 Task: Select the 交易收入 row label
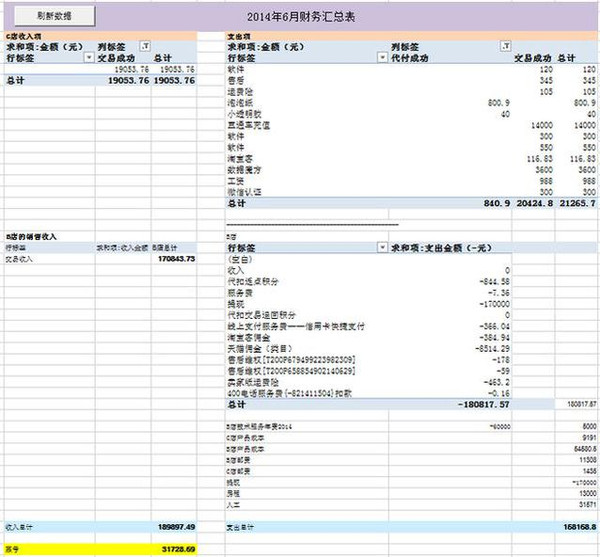(19, 259)
